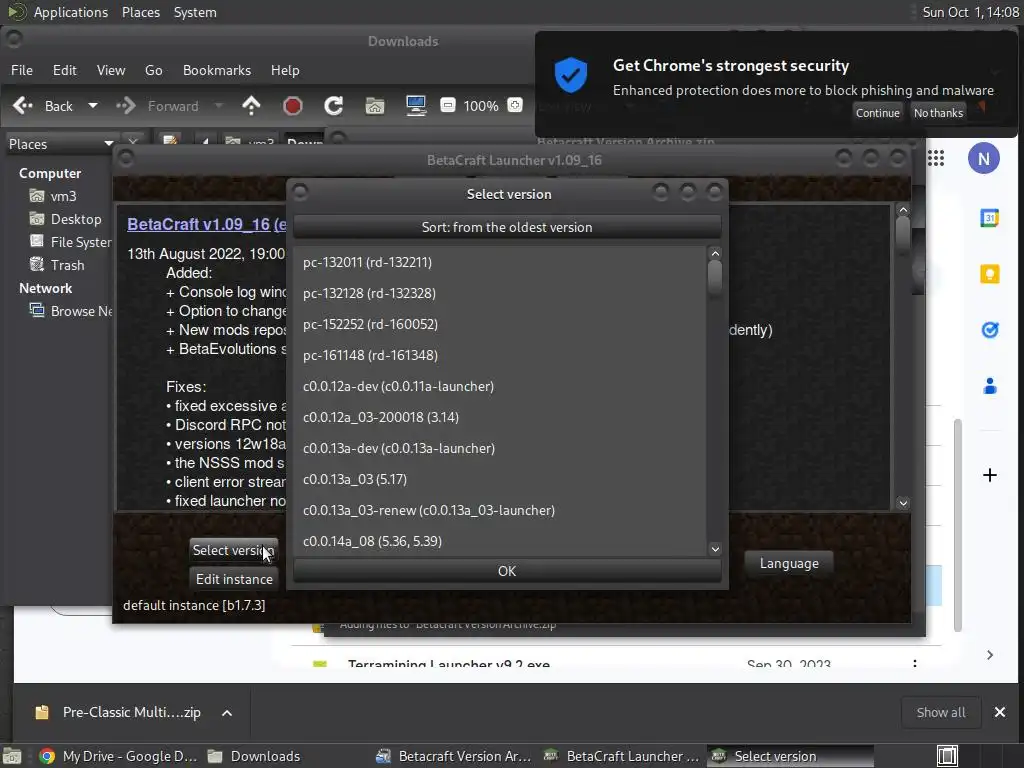
Task: Go Back in the Downloads file manager
Action: pyautogui.click(x=43, y=106)
